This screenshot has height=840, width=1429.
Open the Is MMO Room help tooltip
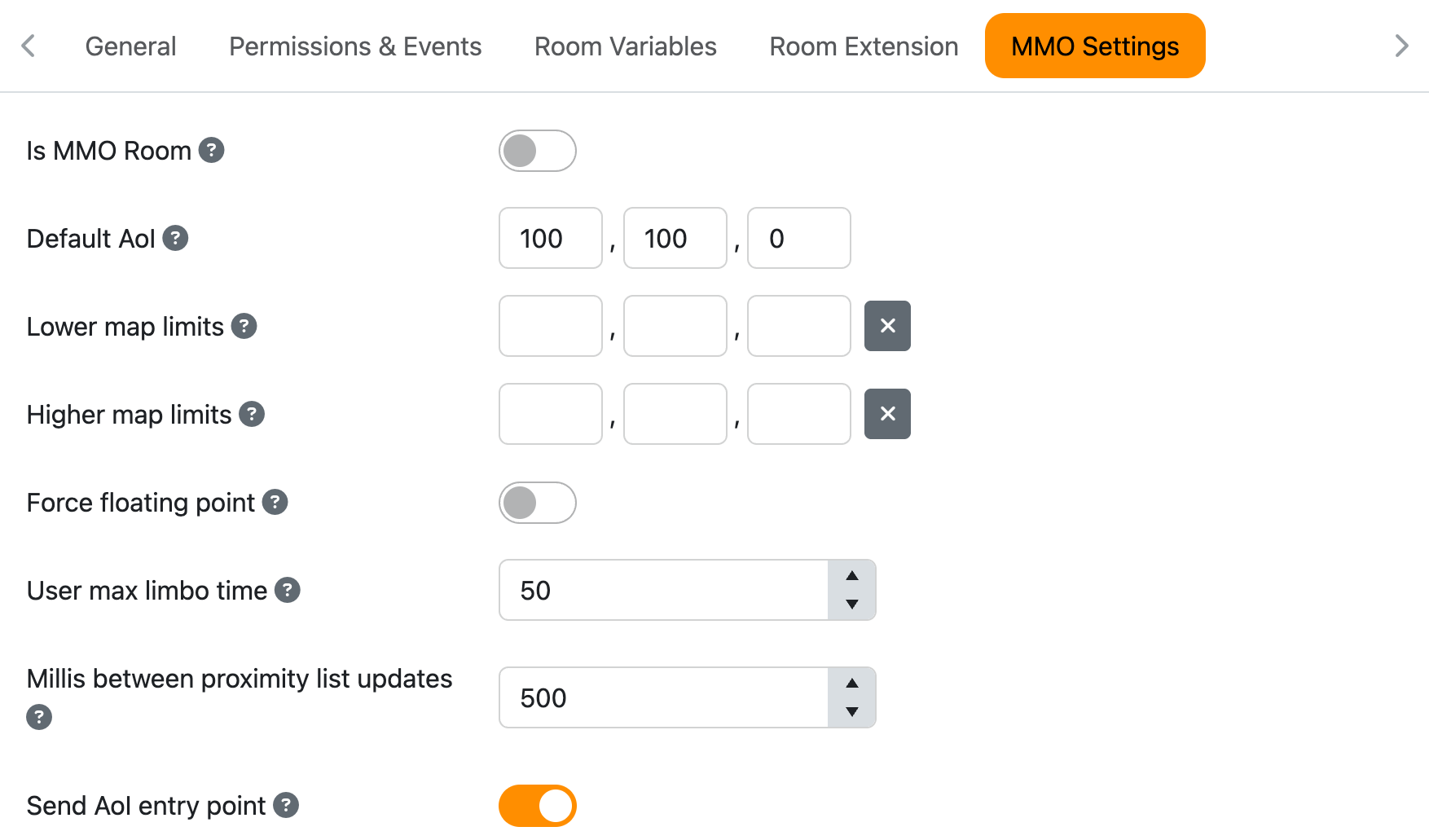coord(211,150)
